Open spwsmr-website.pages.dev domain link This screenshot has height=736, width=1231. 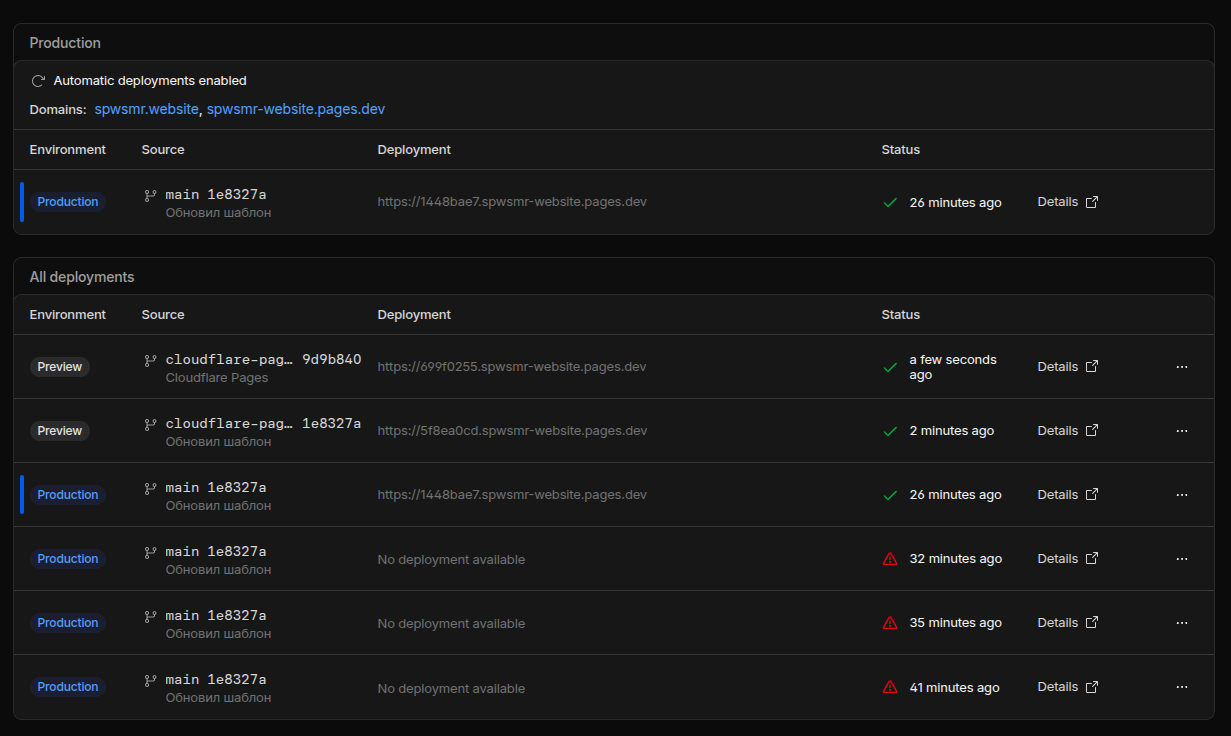pos(296,109)
